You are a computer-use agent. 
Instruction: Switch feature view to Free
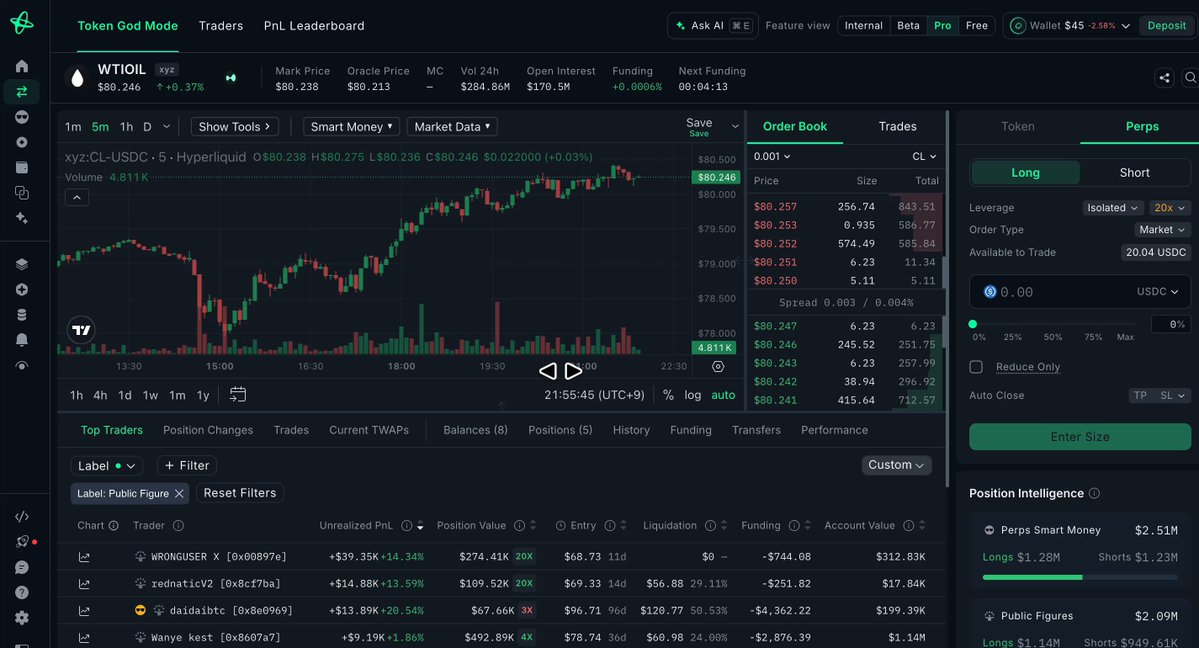click(976, 25)
